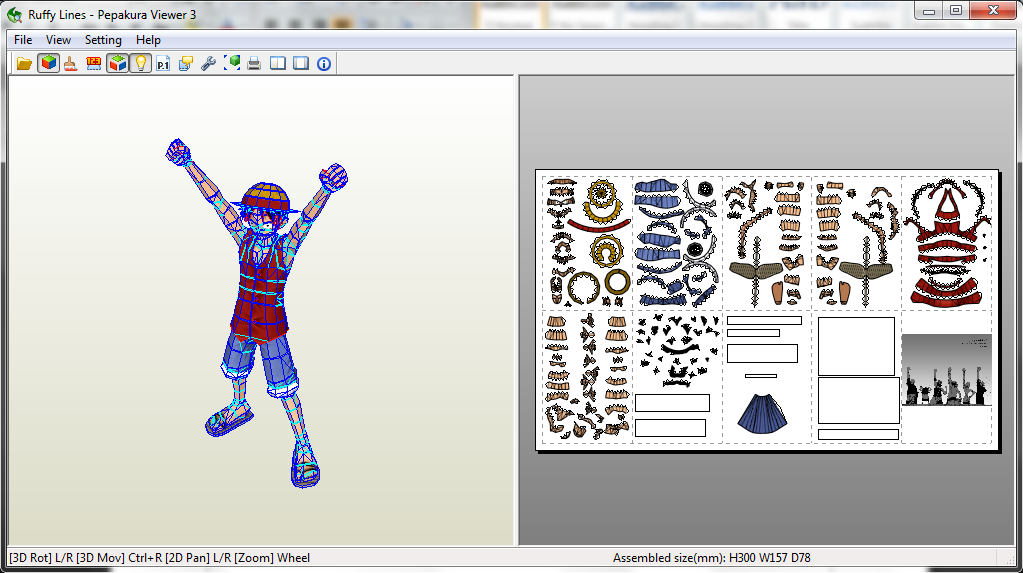Click the left split-pane layout icon
The width and height of the screenshot is (1023, 573).
click(x=278, y=63)
